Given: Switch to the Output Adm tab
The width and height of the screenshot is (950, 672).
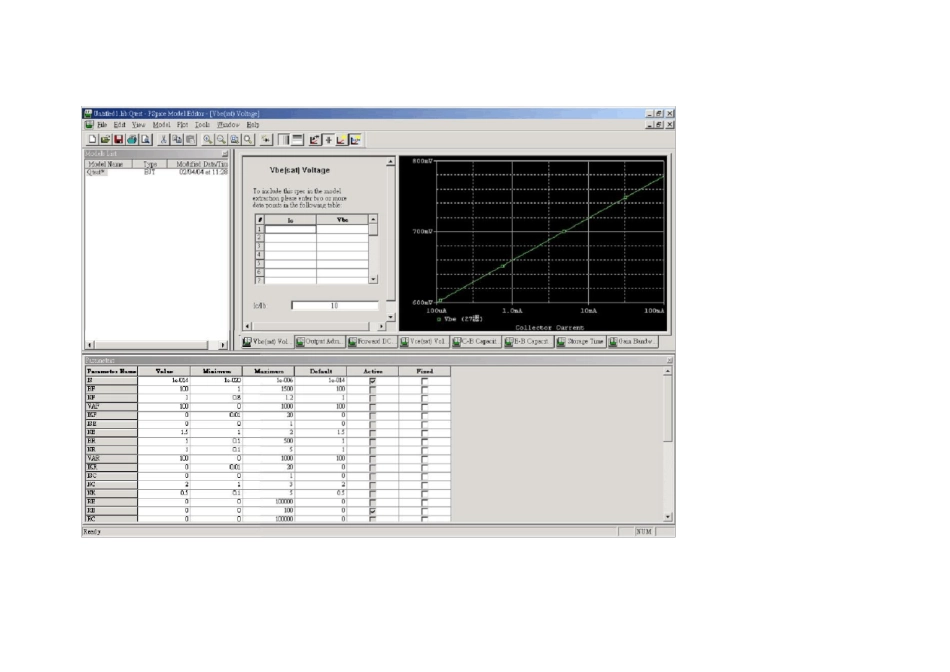Looking at the screenshot, I should pos(320,342).
